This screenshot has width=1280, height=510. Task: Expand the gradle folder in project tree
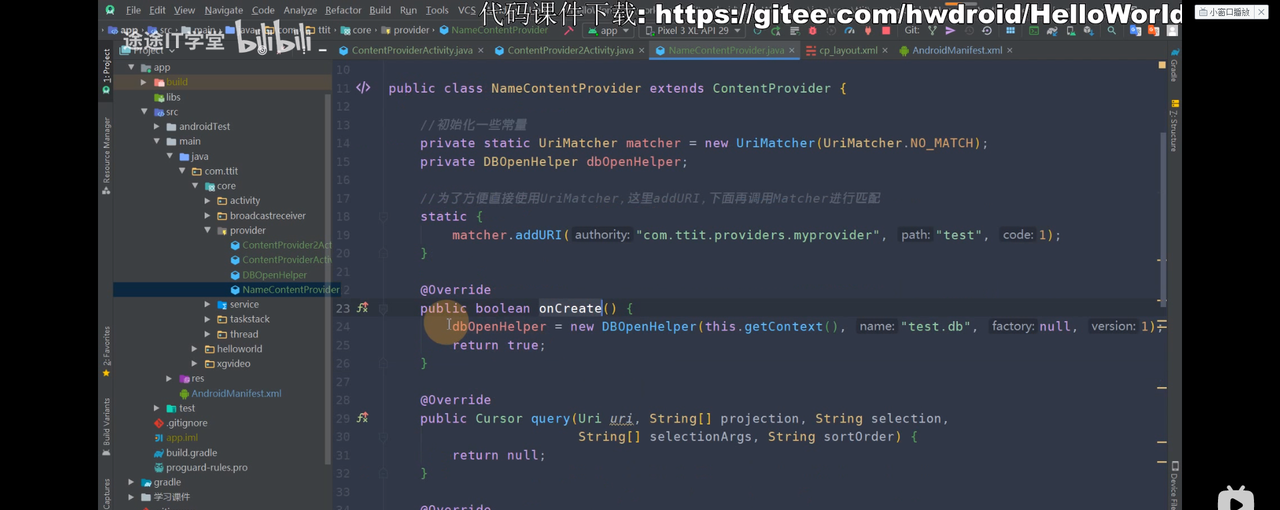tap(131, 482)
